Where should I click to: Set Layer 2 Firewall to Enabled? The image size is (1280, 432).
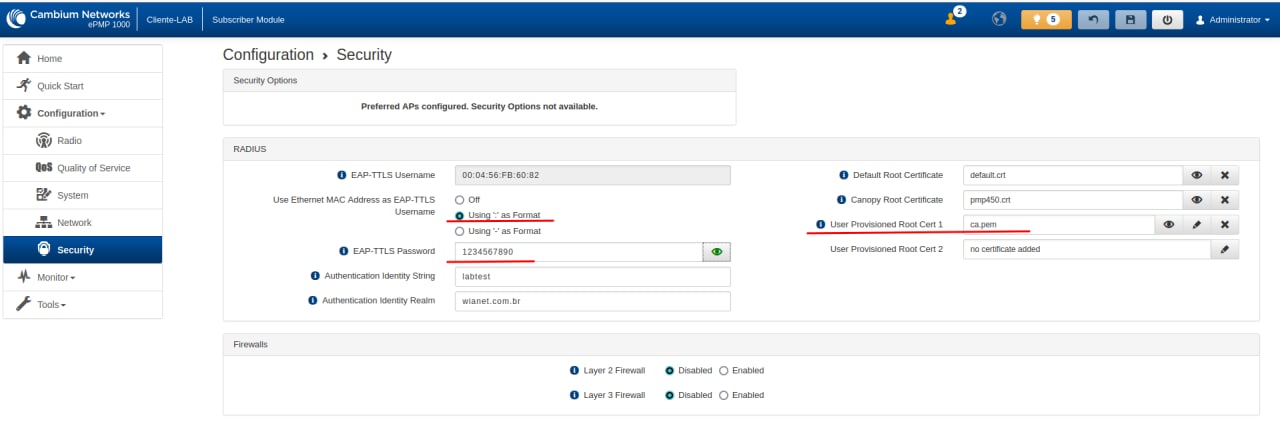click(724, 370)
